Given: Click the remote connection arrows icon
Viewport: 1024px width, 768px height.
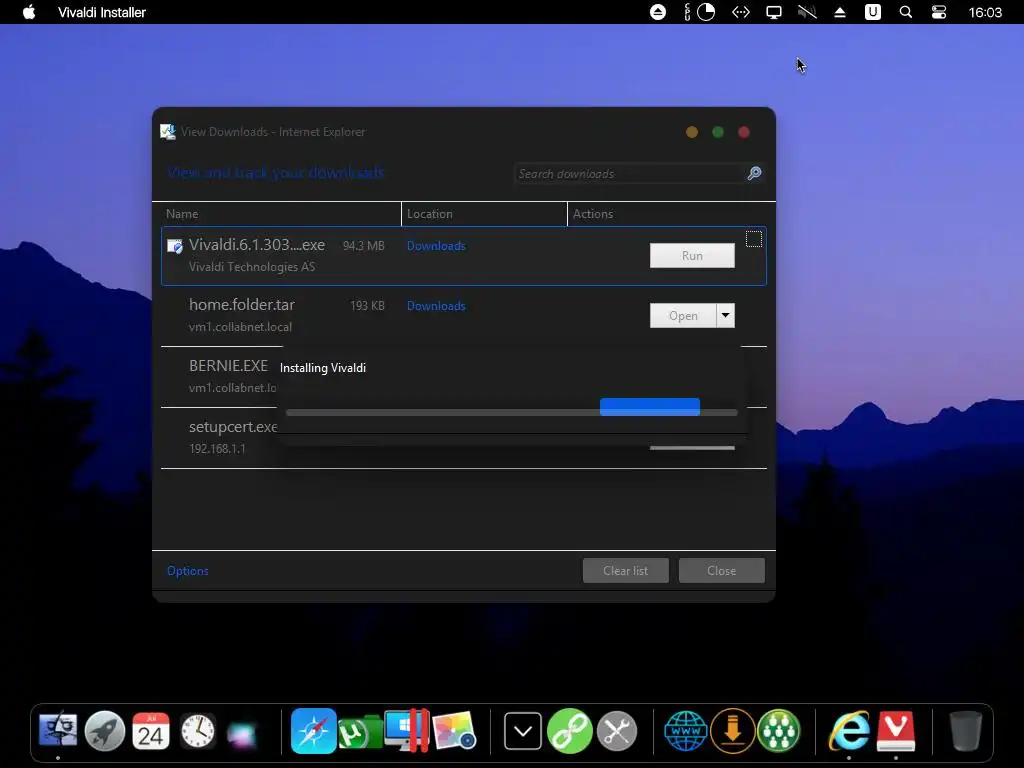Looking at the screenshot, I should point(741,12).
